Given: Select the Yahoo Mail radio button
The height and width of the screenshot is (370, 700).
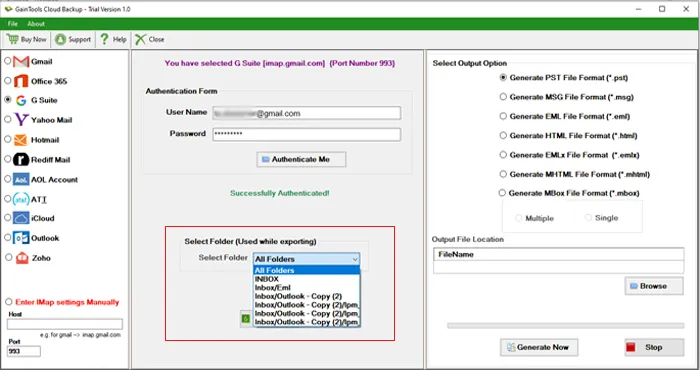Looking at the screenshot, I should click(x=8, y=119).
